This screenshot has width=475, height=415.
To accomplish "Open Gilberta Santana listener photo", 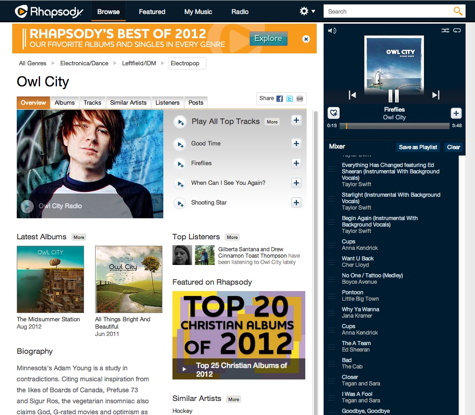I will [182, 255].
